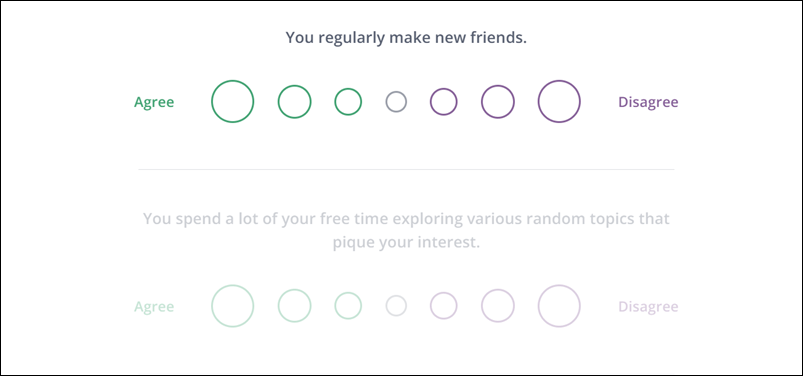The width and height of the screenshot is (803, 376).
Task: Choose smallest purple circle for exploring random topics
Action: [443, 306]
